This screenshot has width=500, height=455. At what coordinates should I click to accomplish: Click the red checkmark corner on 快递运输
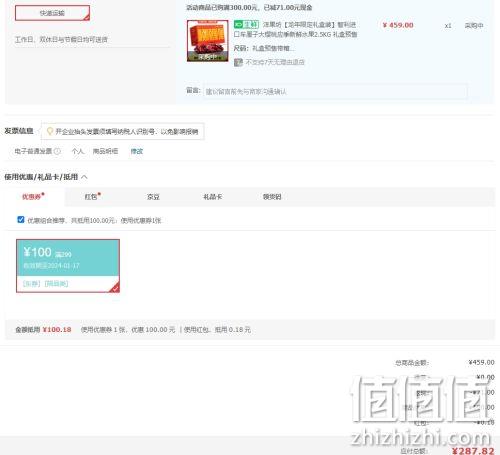point(86,17)
